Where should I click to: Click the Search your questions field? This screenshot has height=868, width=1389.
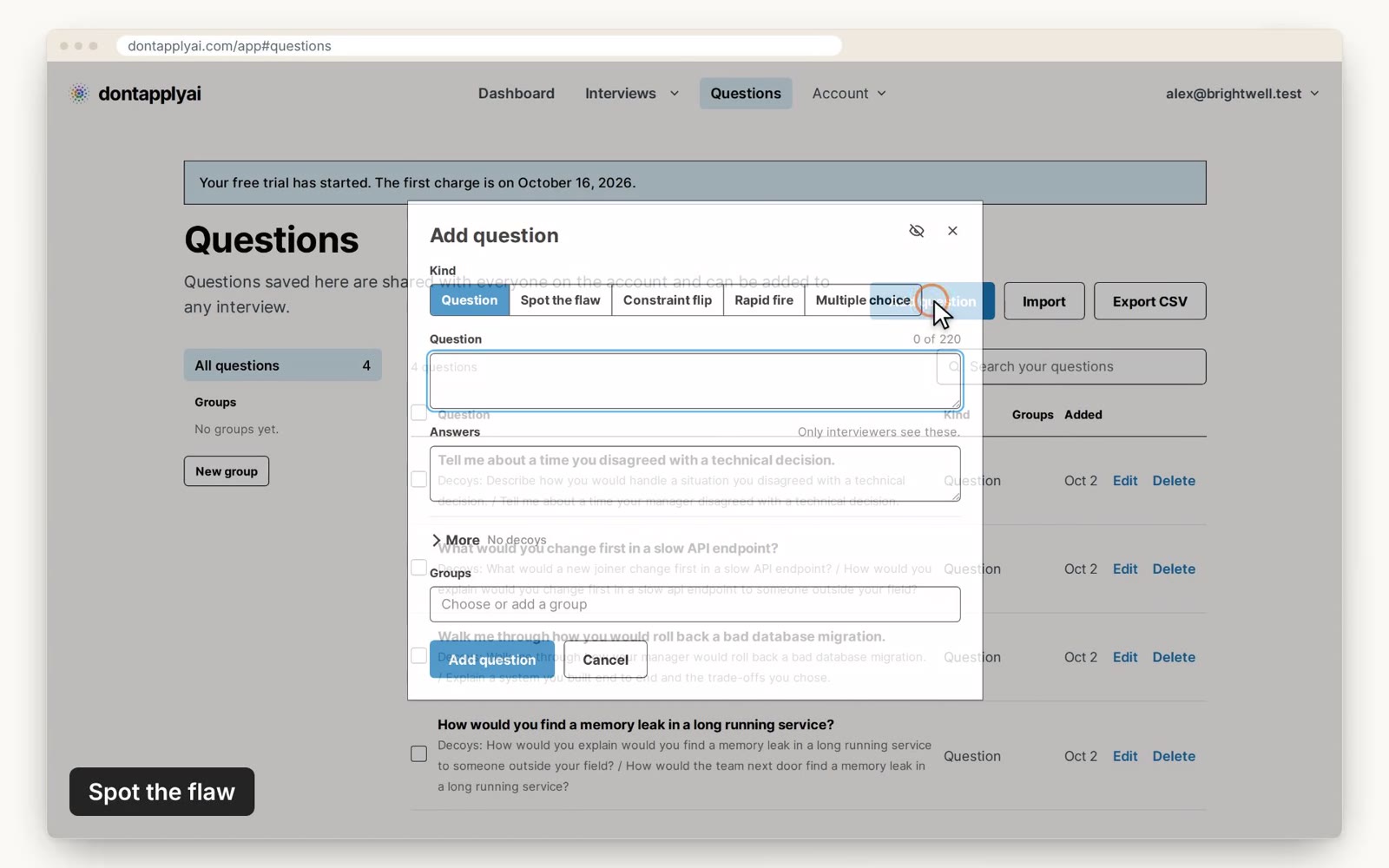pyautogui.click(x=1071, y=367)
